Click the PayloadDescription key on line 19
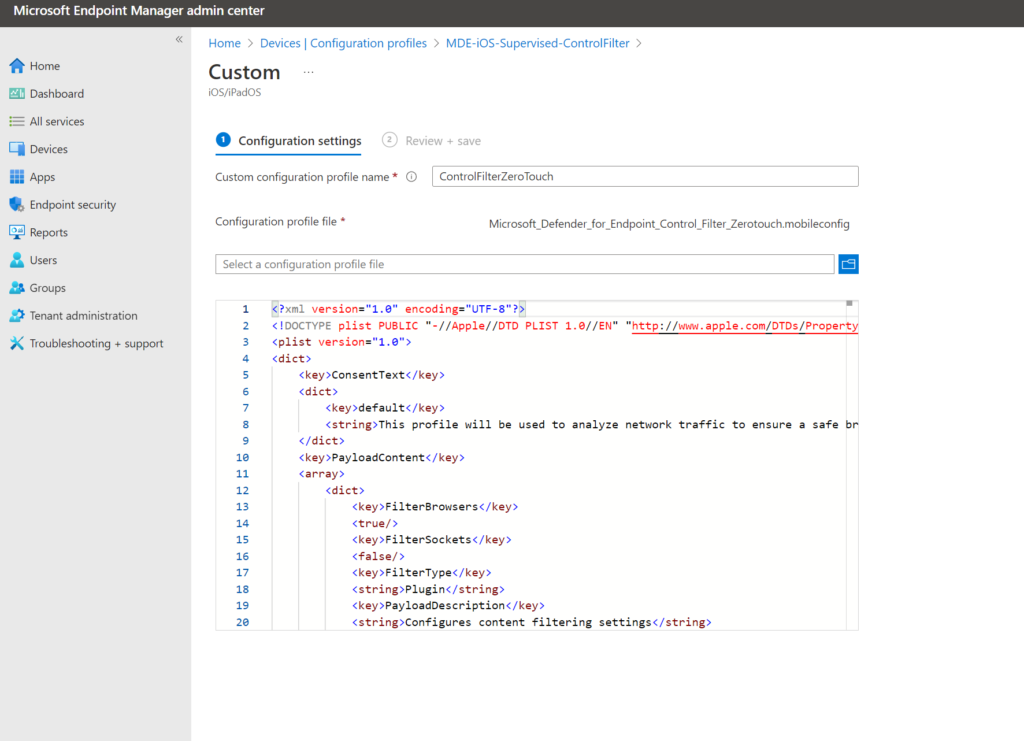1024x741 pixels. 448,606
